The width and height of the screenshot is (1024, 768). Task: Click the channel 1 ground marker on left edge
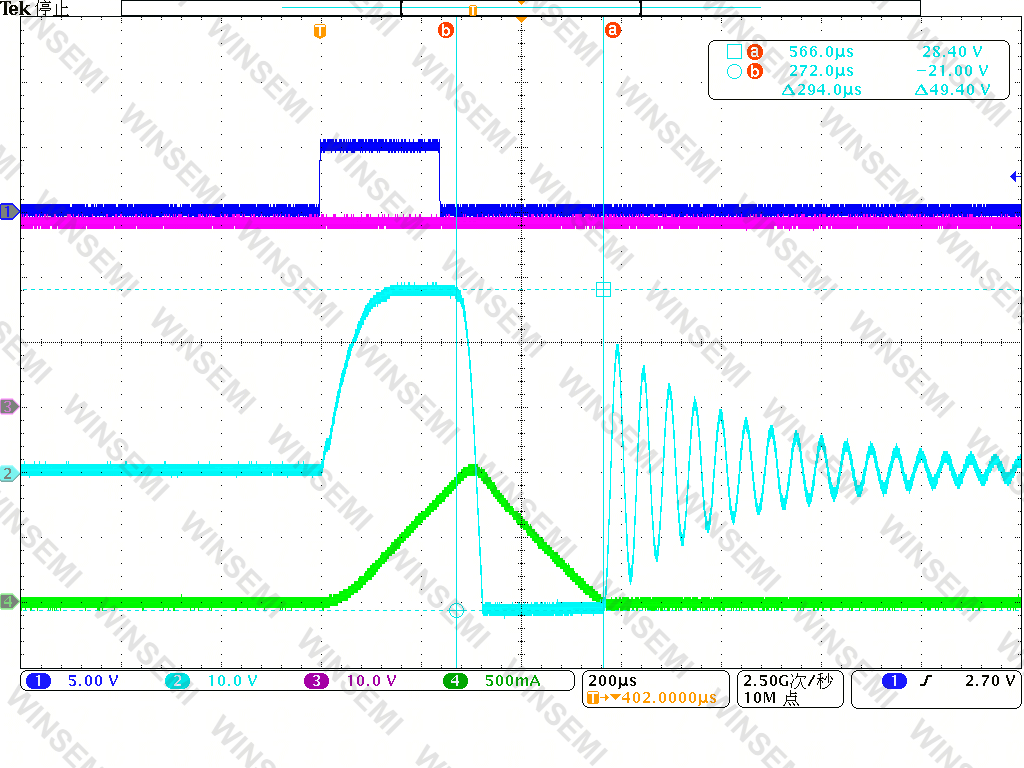point(9,212)
